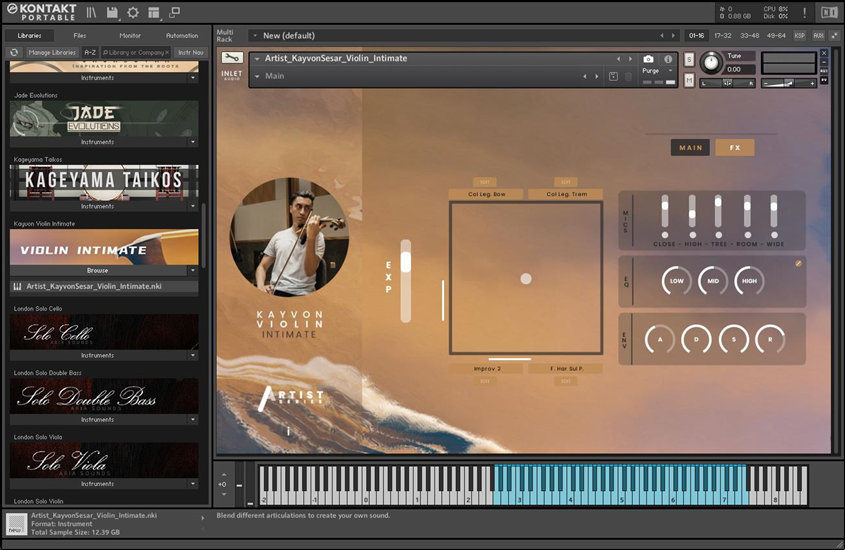Click the Manage Libraries button
The height and width of the screenshot is (550, 845).
pos(51,52)
